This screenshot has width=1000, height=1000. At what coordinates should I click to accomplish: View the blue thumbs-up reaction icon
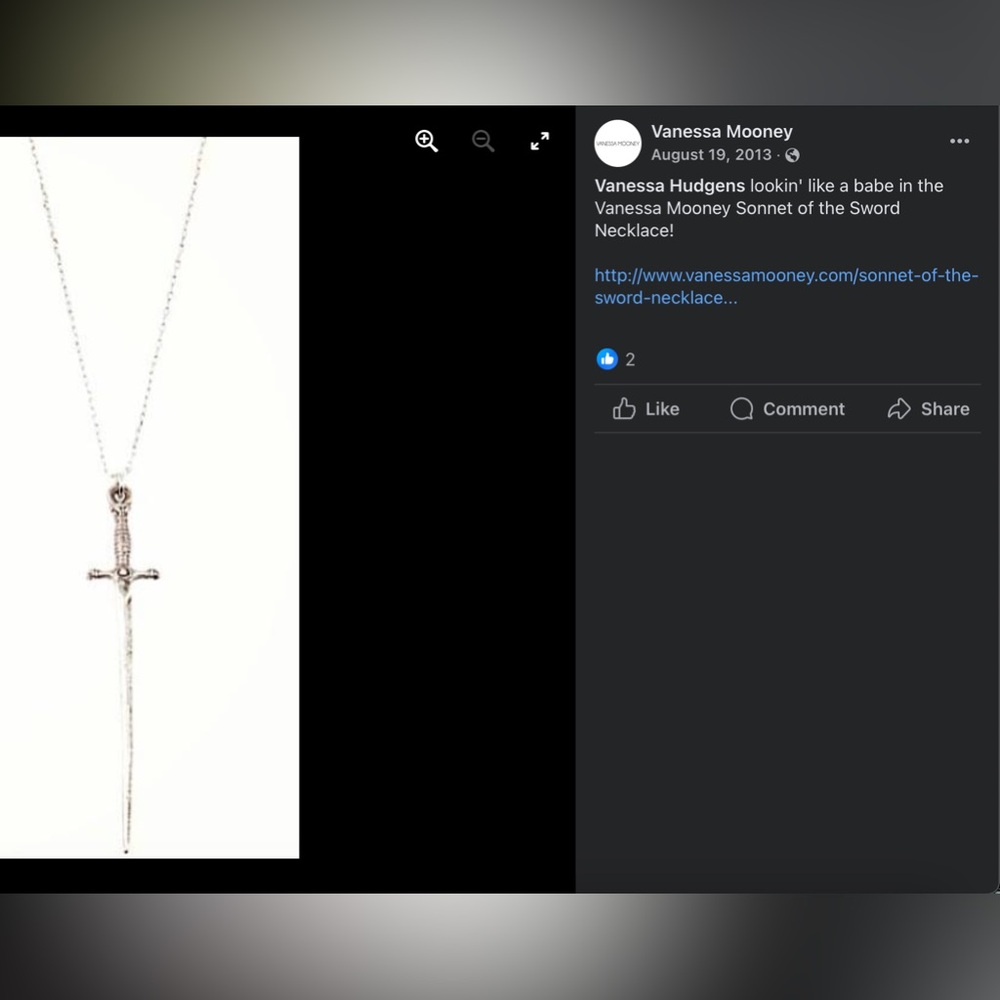click(x=607, y=359)
